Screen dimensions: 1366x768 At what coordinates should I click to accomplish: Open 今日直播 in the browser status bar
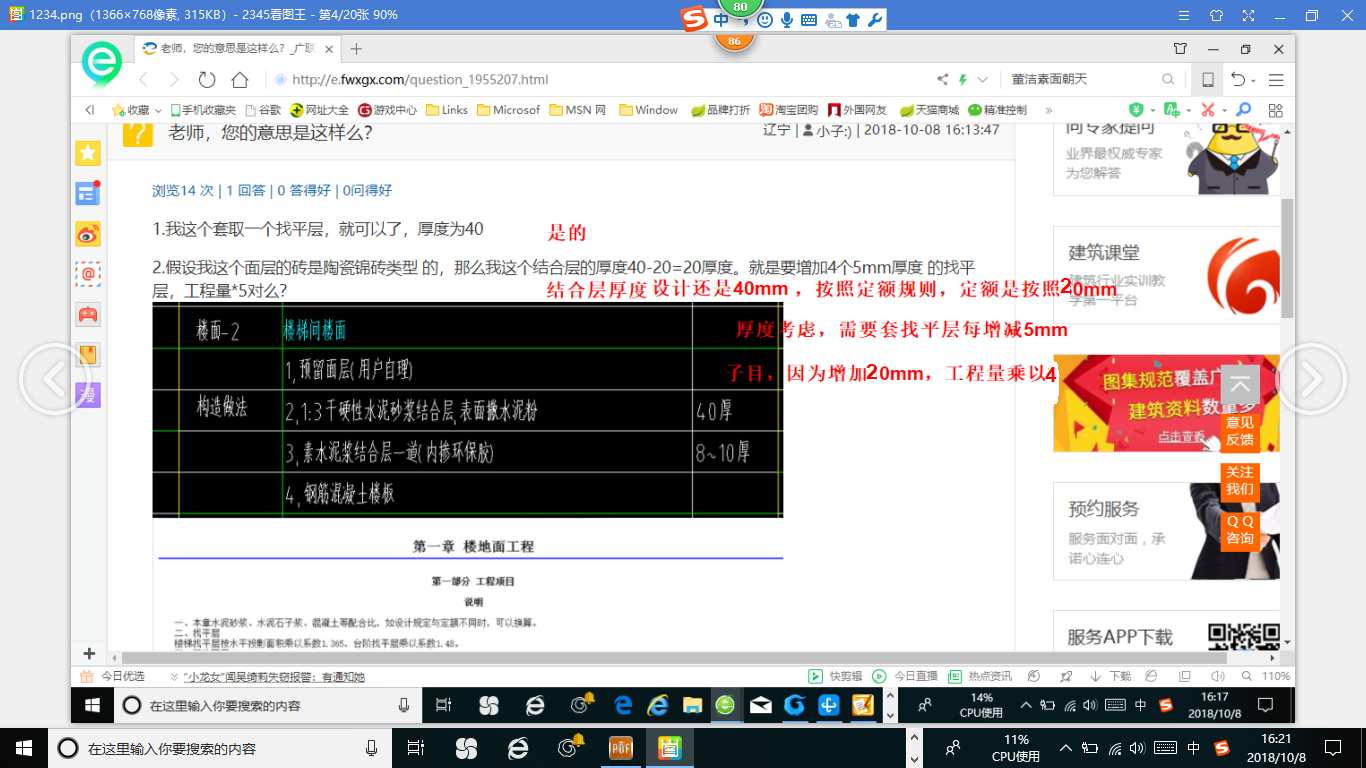905,676
